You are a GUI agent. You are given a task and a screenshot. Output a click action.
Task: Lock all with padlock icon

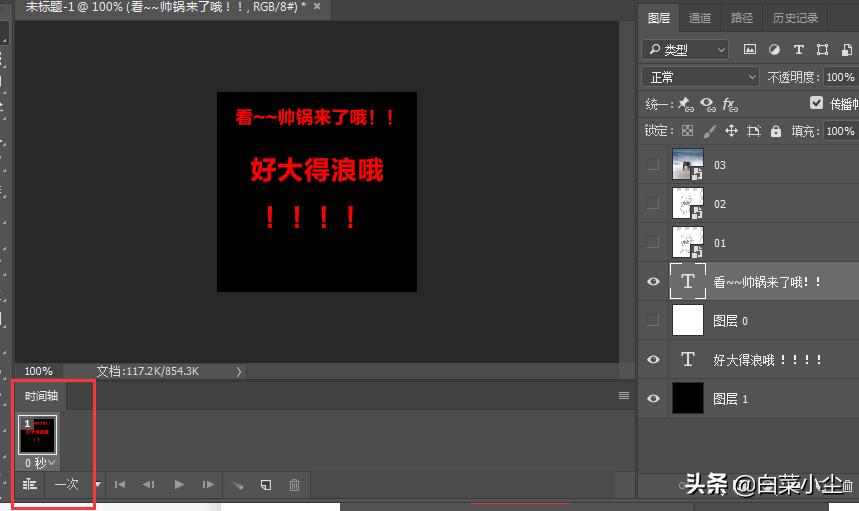click(776, 131)
